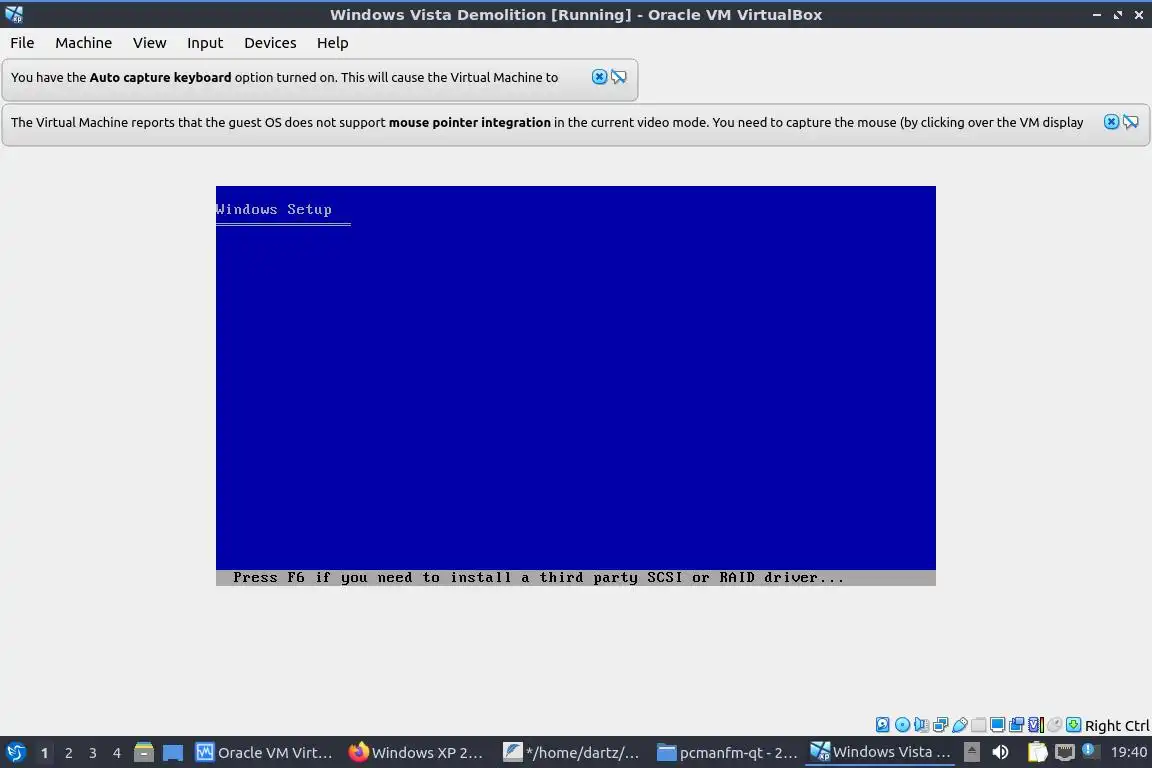The height and width of the screenshot is (768, 1152).
Task: Click the optical disc indicator
Action: pos(902,725)
